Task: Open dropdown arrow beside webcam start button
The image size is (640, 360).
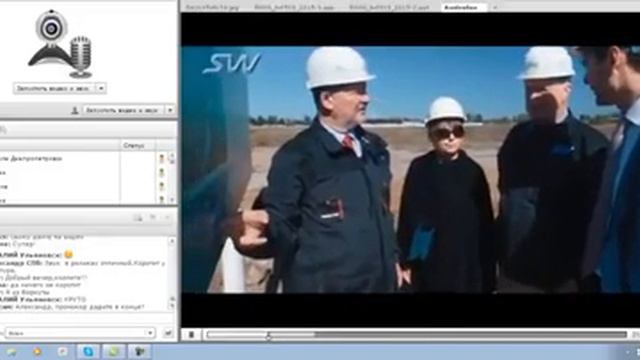Action: [x=101, y=88]
